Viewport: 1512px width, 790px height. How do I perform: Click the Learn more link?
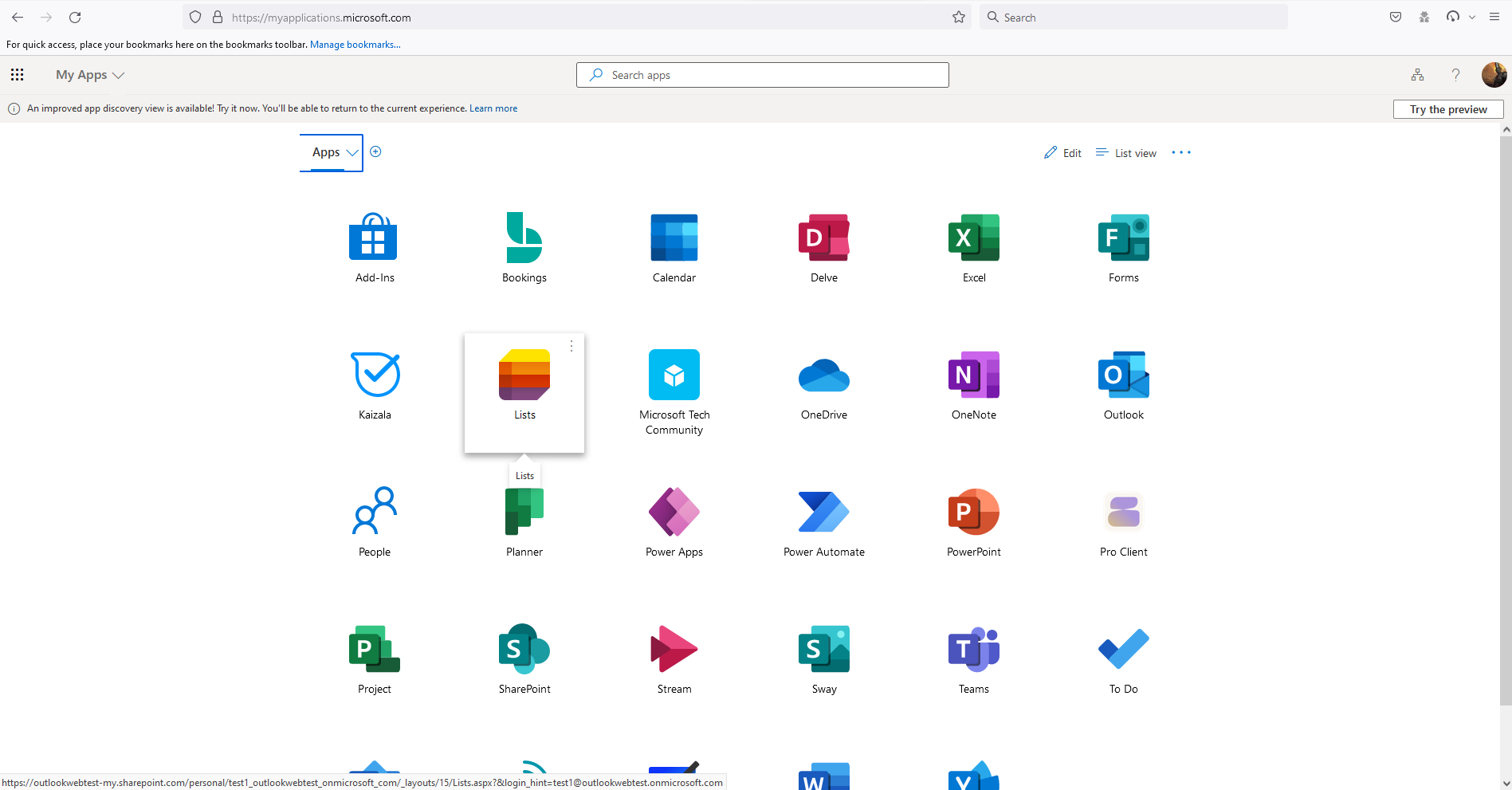point(493,108)
